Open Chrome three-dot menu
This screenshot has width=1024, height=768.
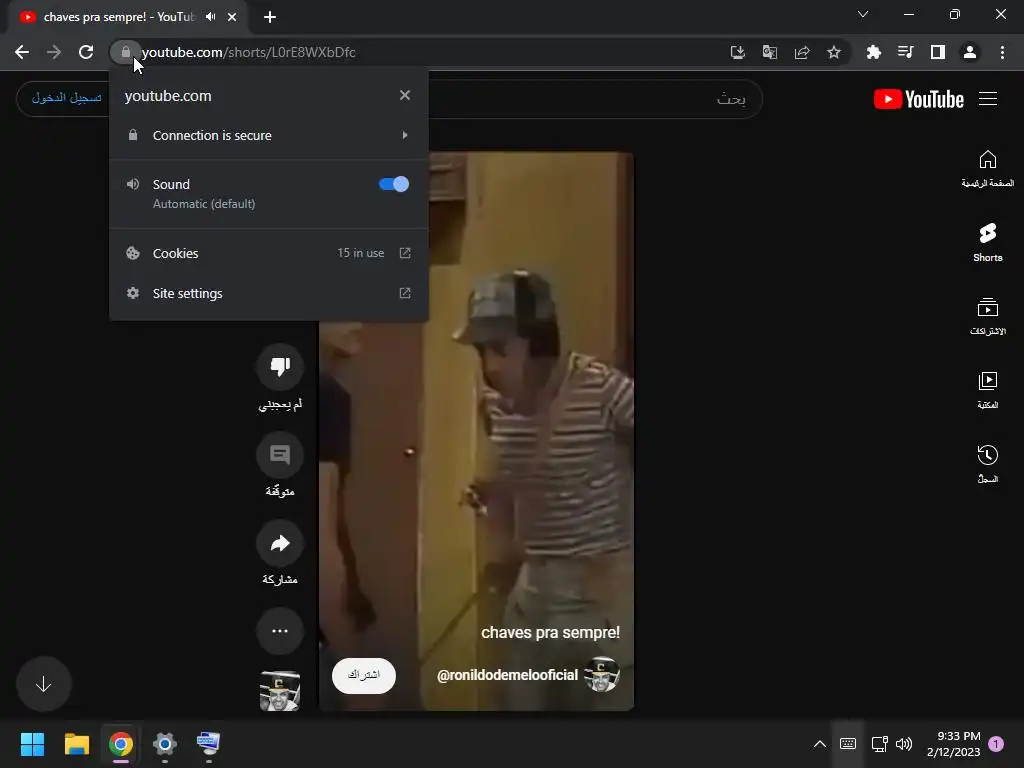(x=1002, y=52)
